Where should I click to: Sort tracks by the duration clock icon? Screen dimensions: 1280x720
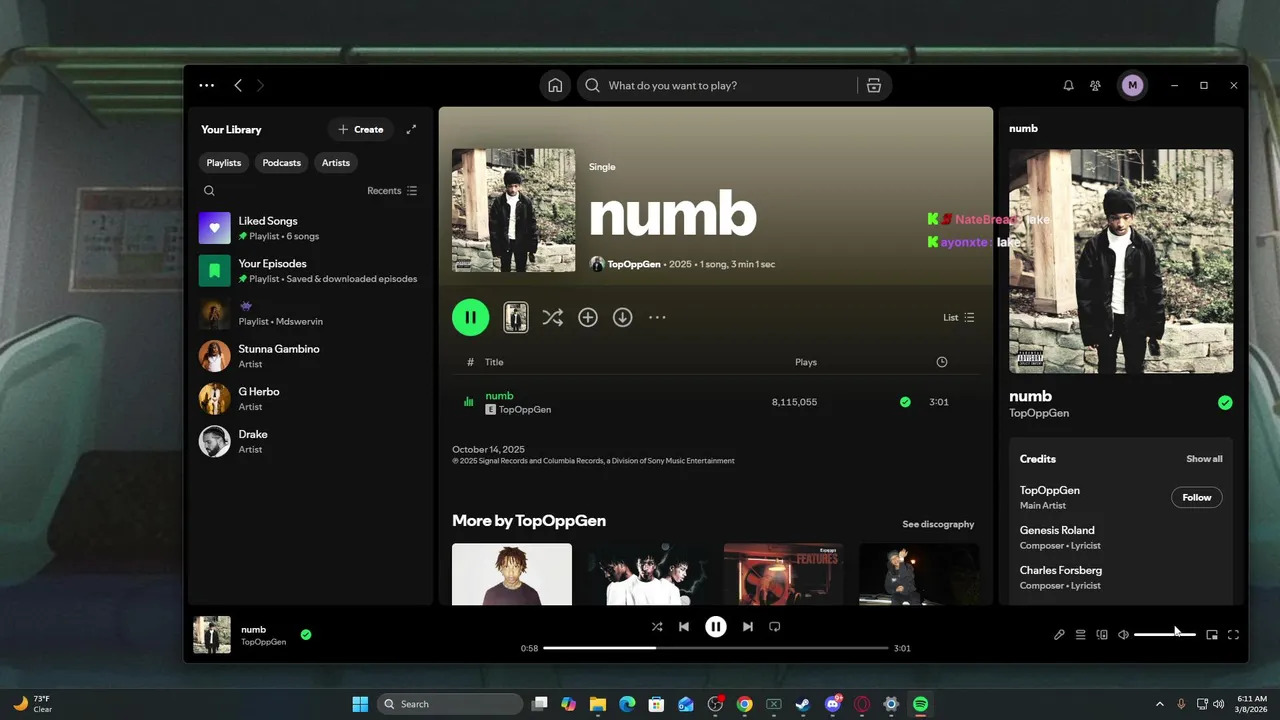[x=941, y=362]
